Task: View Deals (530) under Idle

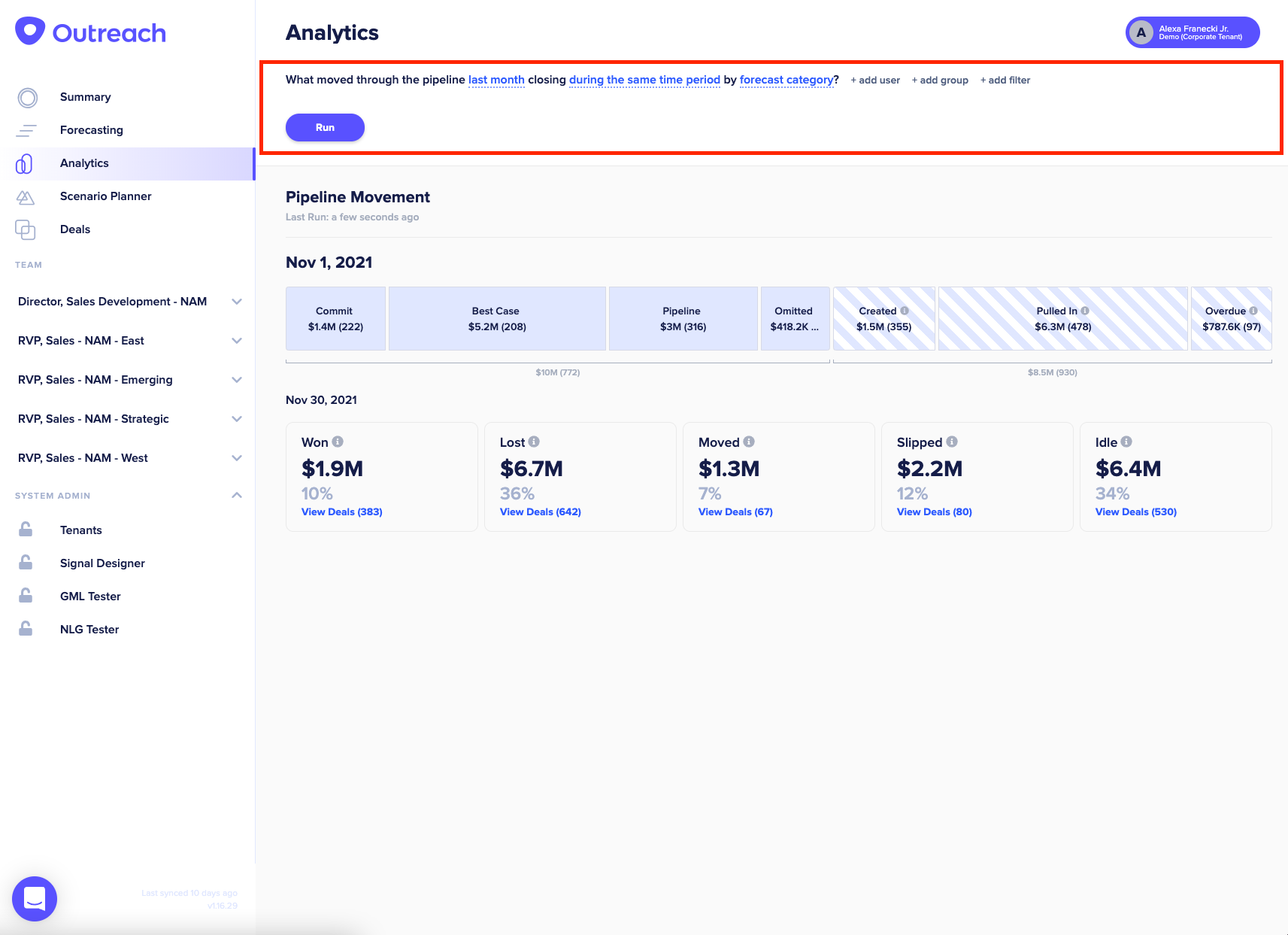Action: click(x=1136, y=512)
